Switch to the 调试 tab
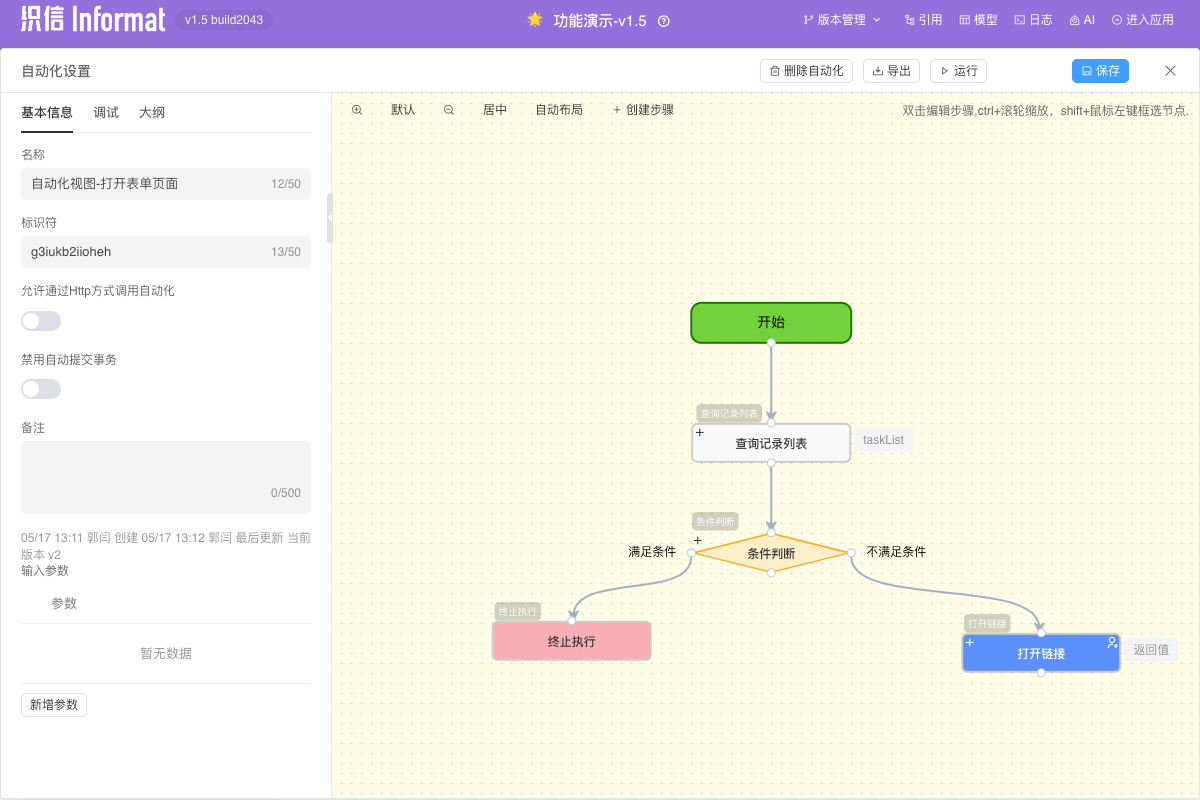 point(106,113)
